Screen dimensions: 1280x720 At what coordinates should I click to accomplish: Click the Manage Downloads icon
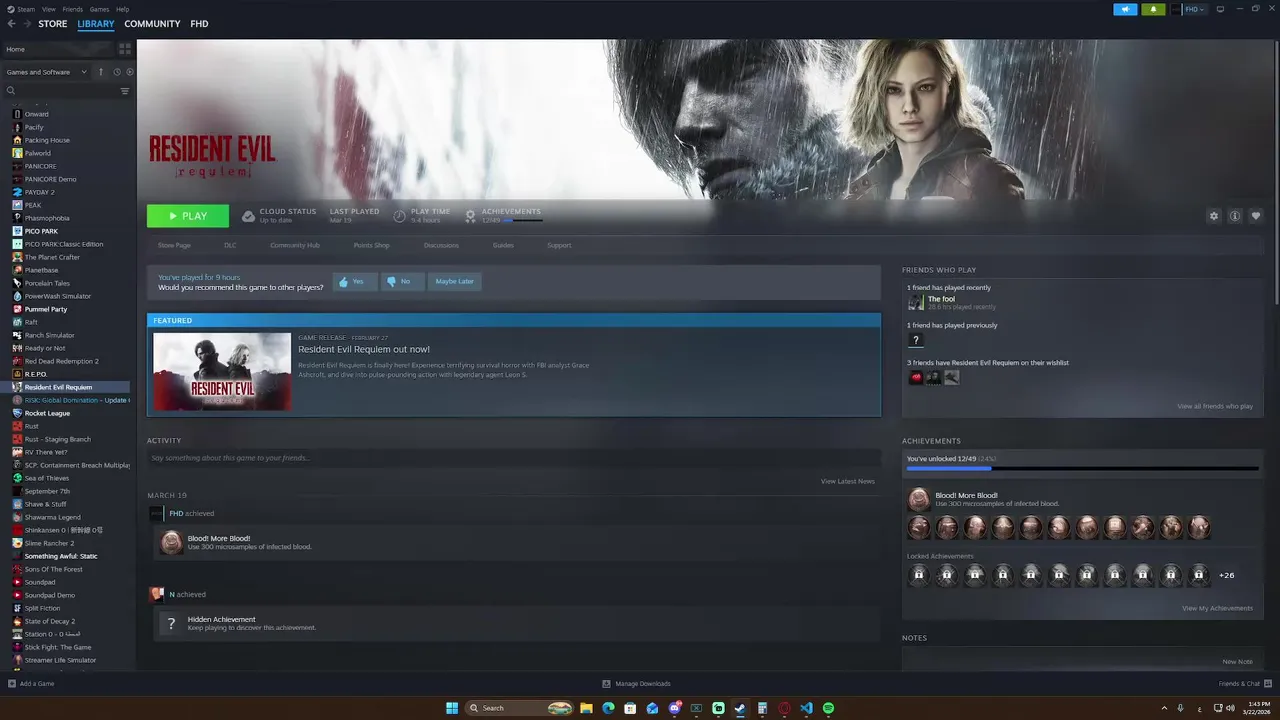pos(606,684)
